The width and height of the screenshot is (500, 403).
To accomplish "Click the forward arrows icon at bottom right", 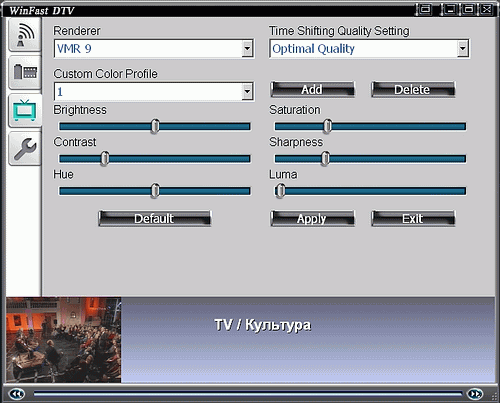I will pyautogui.click(x=475, y=394).
